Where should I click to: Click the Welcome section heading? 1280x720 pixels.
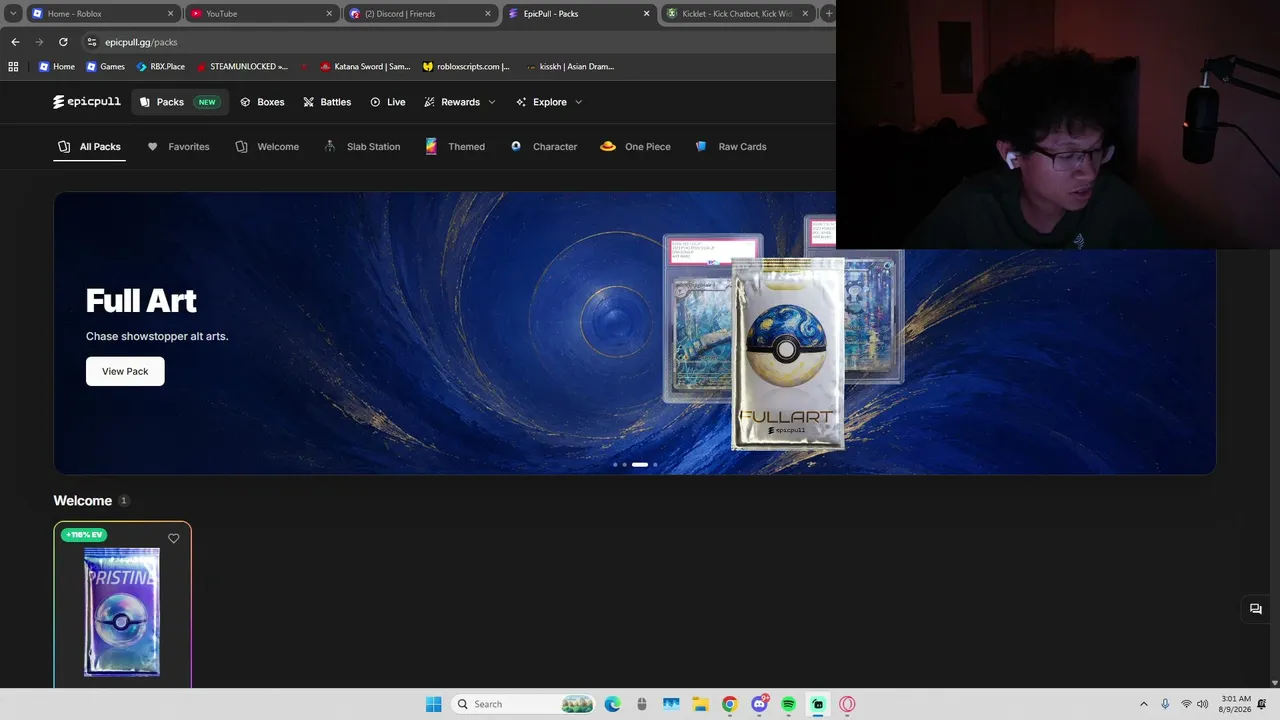(x=83, y=501)
